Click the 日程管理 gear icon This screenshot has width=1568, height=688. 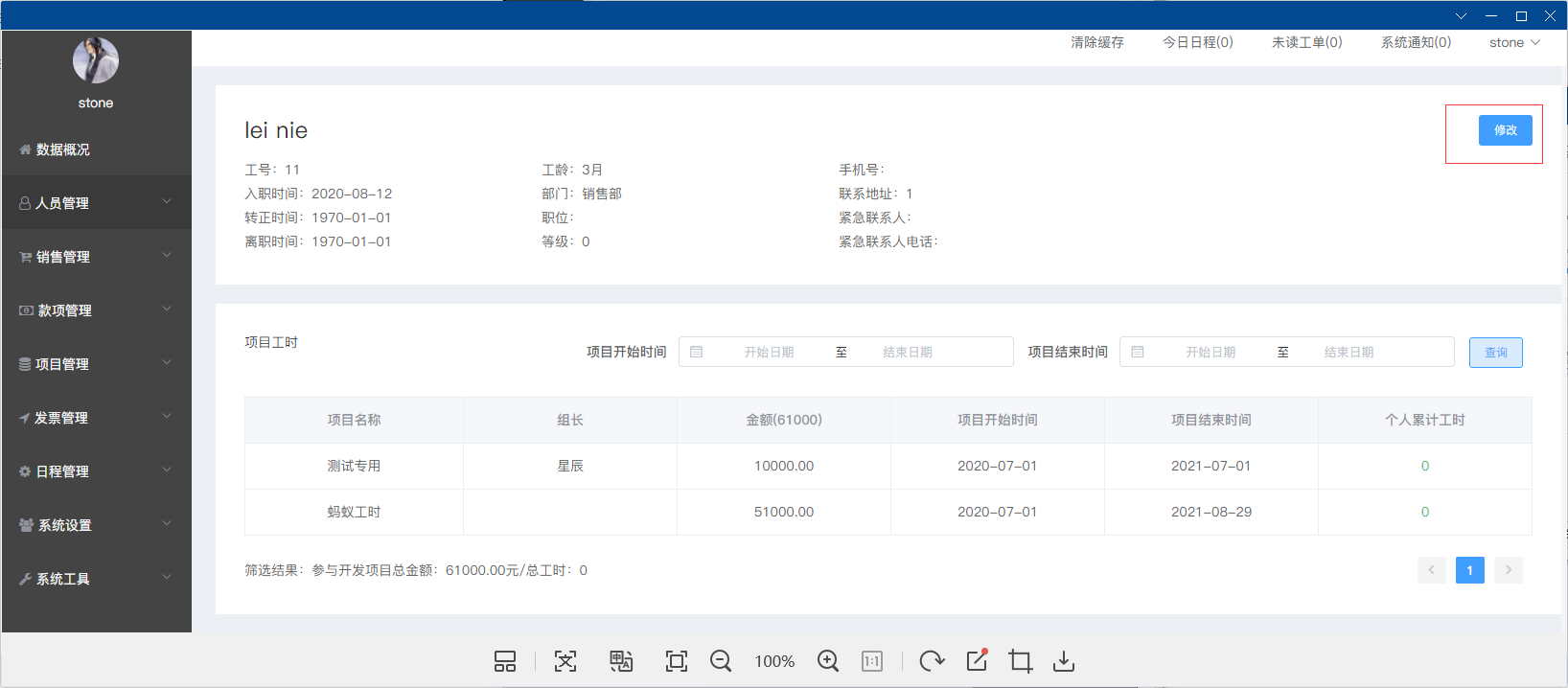point(25,471)
